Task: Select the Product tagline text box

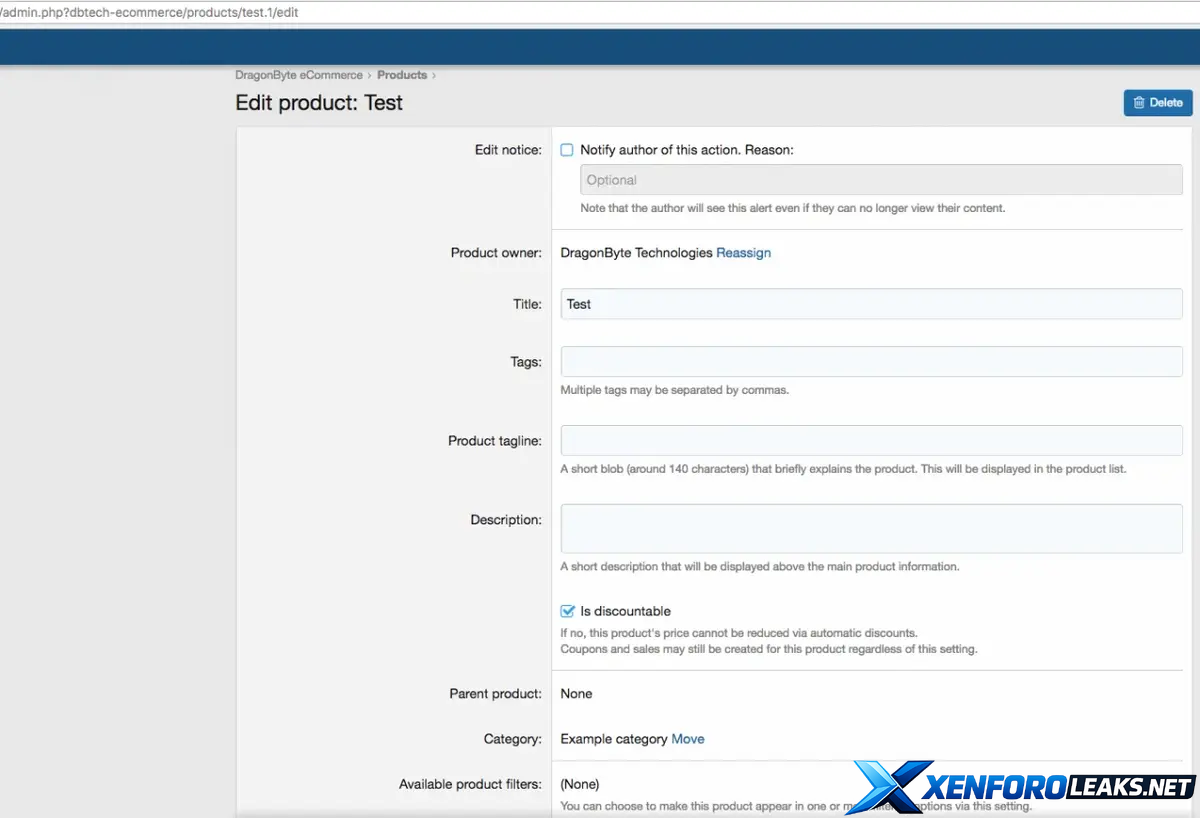Action: (870, 440)
